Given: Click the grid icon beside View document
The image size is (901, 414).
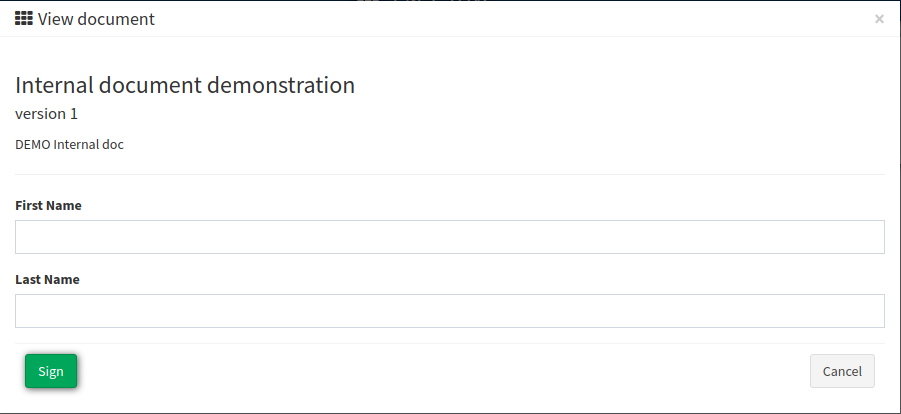Looking at the screenshot, I should [24, 18].
